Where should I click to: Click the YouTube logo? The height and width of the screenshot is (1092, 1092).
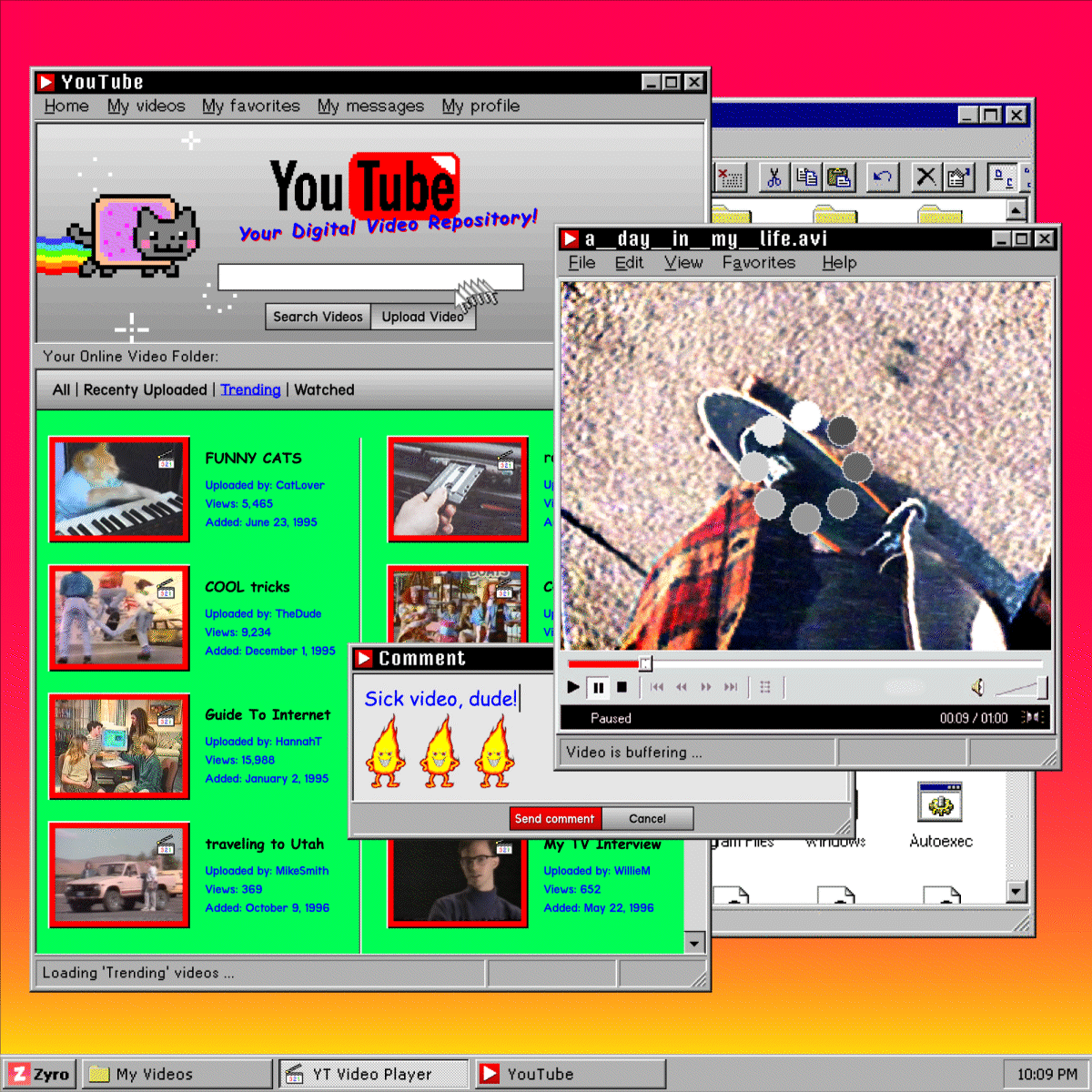(364, 187)
